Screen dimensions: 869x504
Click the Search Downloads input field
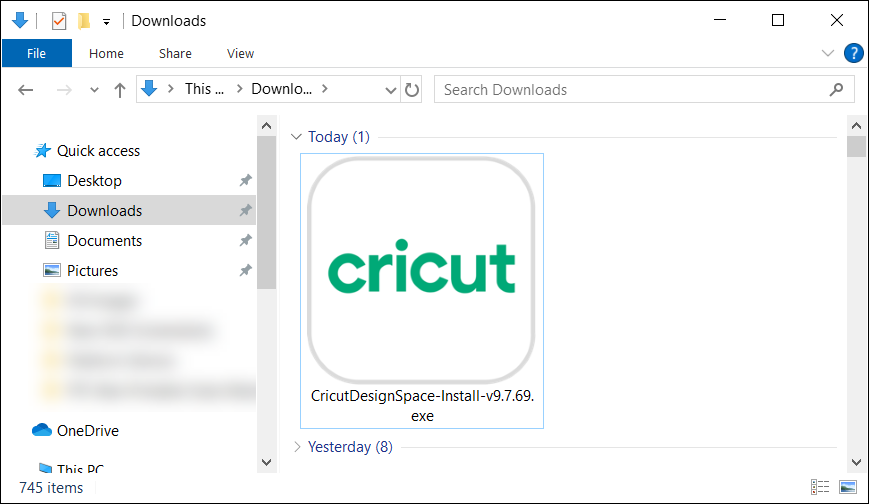tap(630, 90)
